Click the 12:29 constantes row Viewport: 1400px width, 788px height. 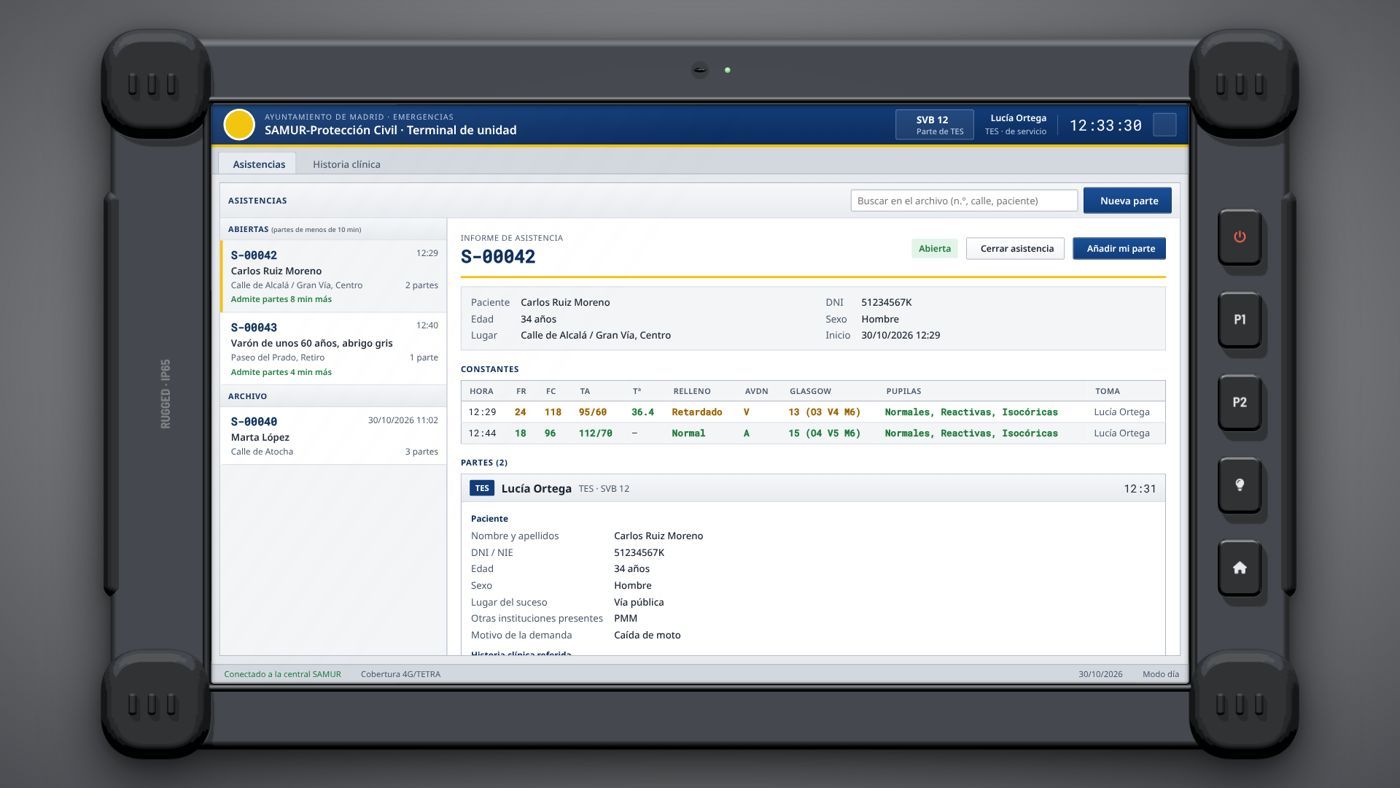(813, 412)
